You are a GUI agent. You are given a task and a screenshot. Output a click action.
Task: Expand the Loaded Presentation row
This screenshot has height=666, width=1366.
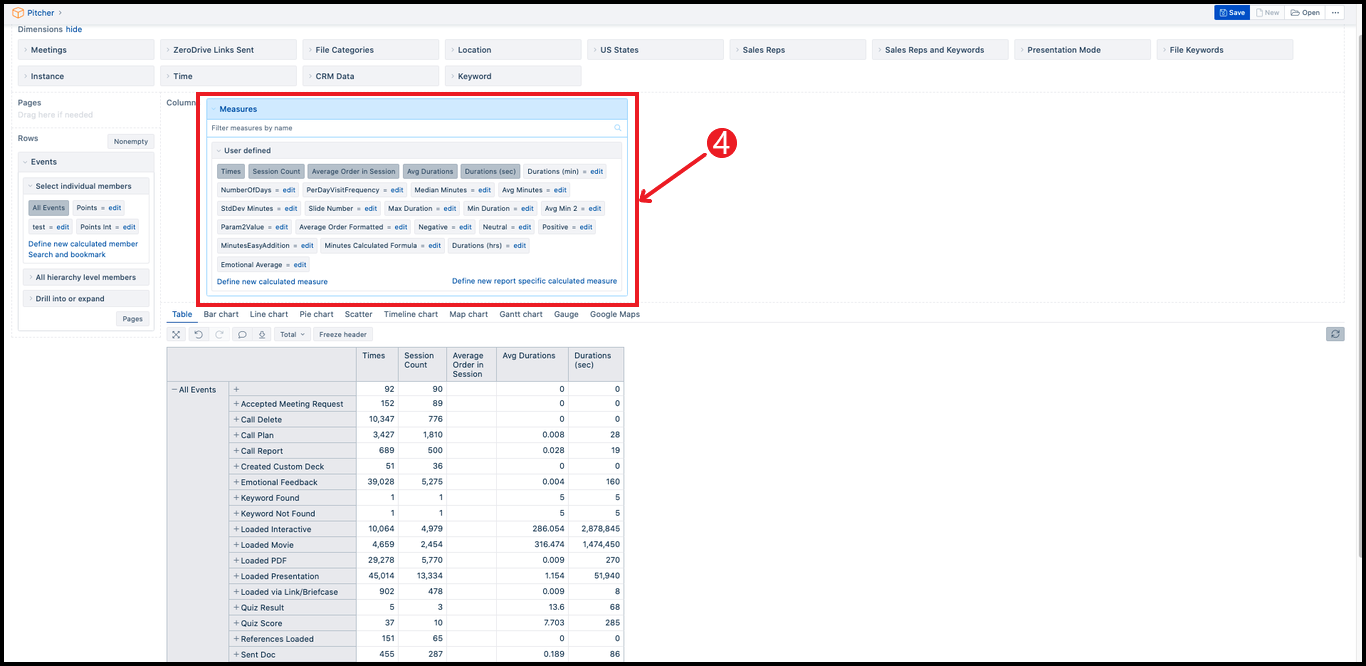point(237,577)
